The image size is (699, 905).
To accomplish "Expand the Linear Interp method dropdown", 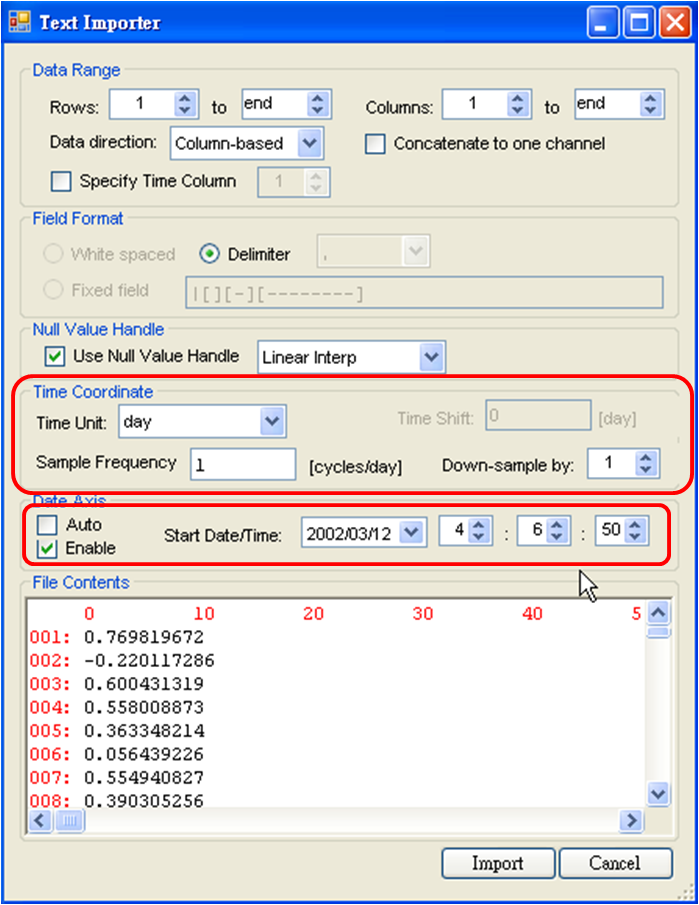I will [x=431, y=357].
